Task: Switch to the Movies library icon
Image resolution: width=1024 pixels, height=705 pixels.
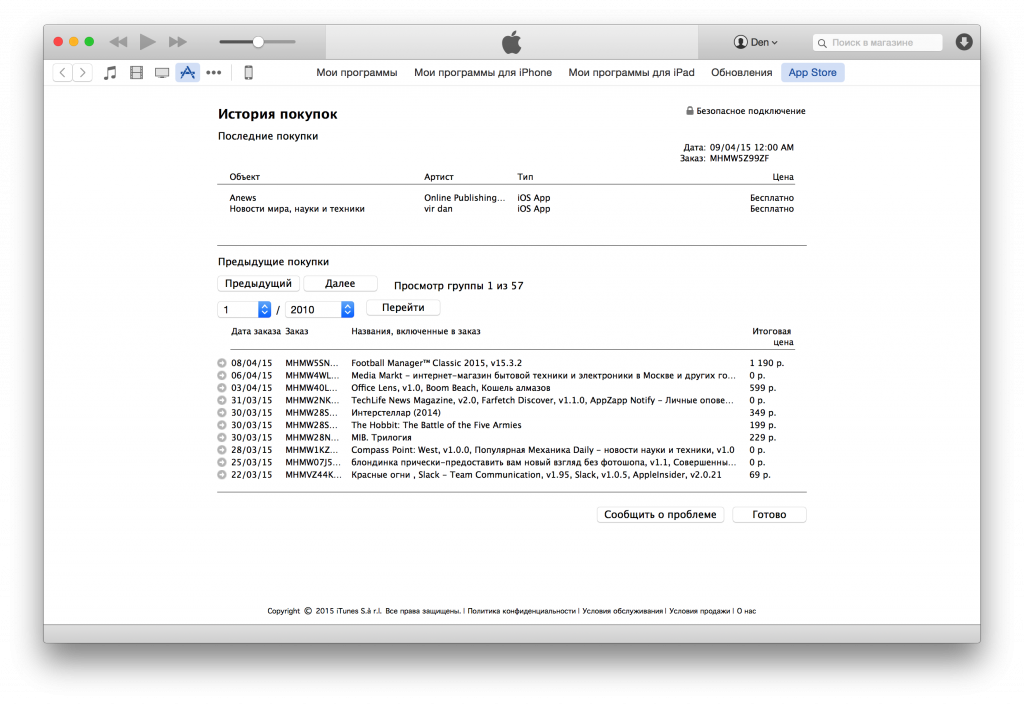Action: click(x=136, y=72)
